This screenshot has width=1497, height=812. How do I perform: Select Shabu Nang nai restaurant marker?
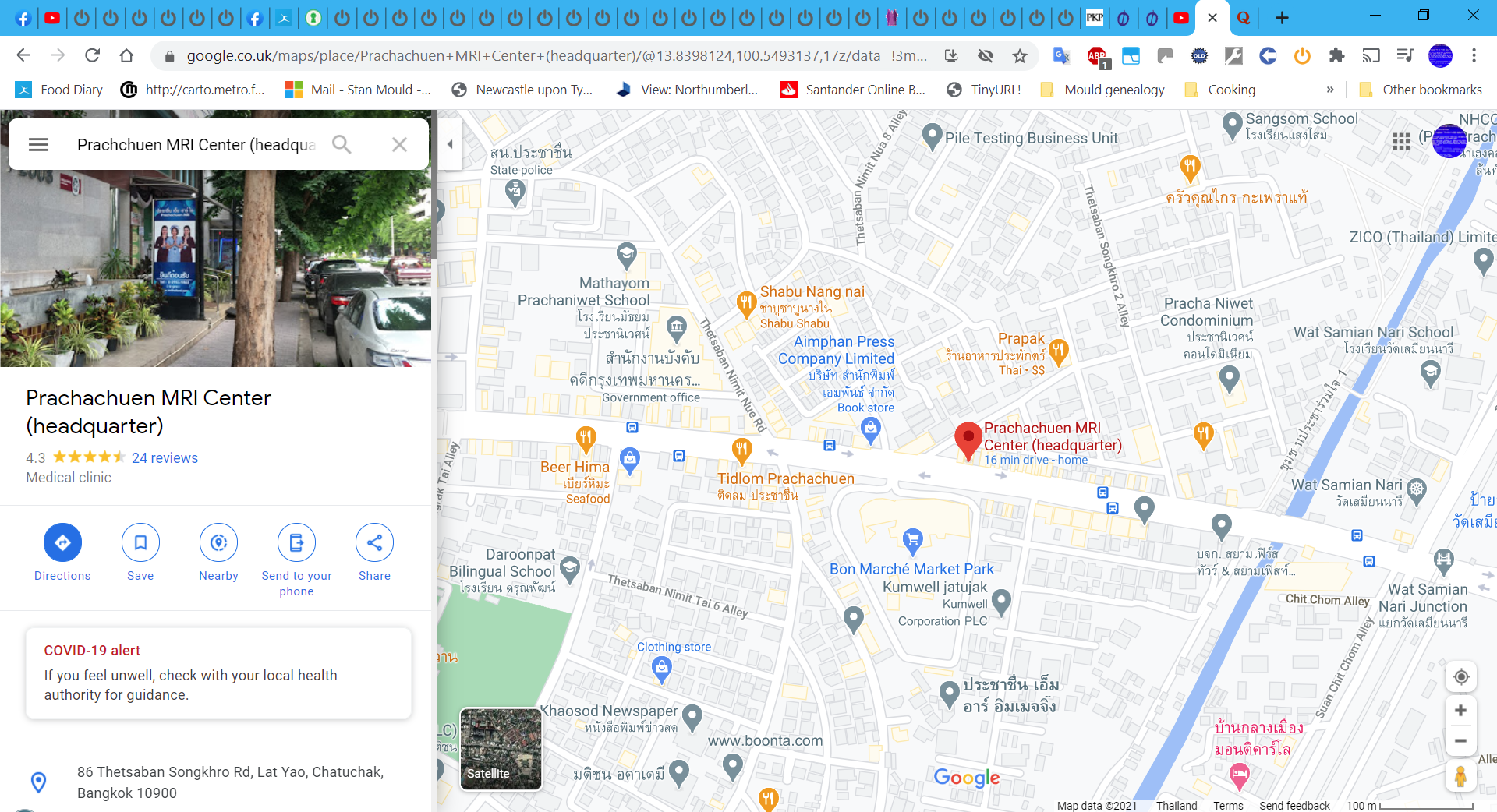(746, 304)
